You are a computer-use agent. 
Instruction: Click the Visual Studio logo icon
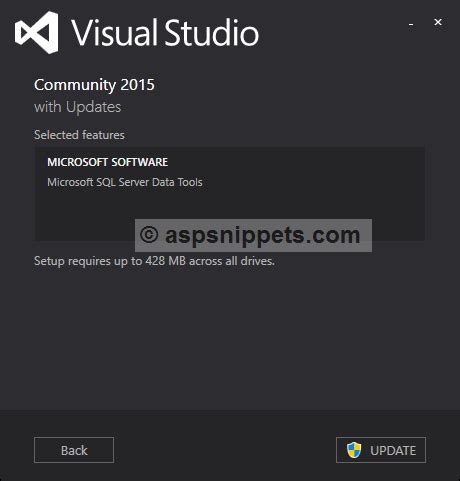pos(37,32)
